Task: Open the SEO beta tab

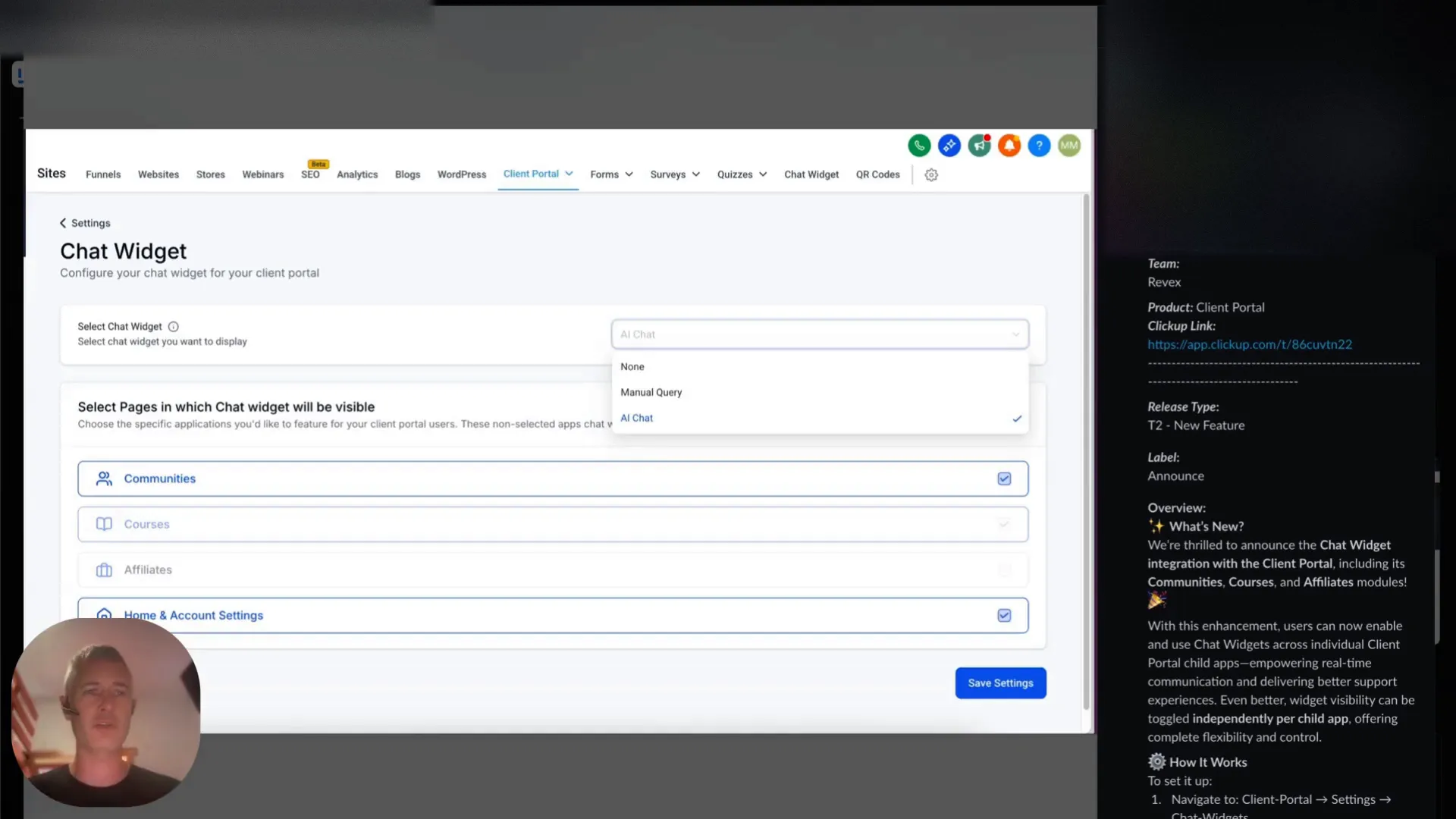Action: point(310,174)
